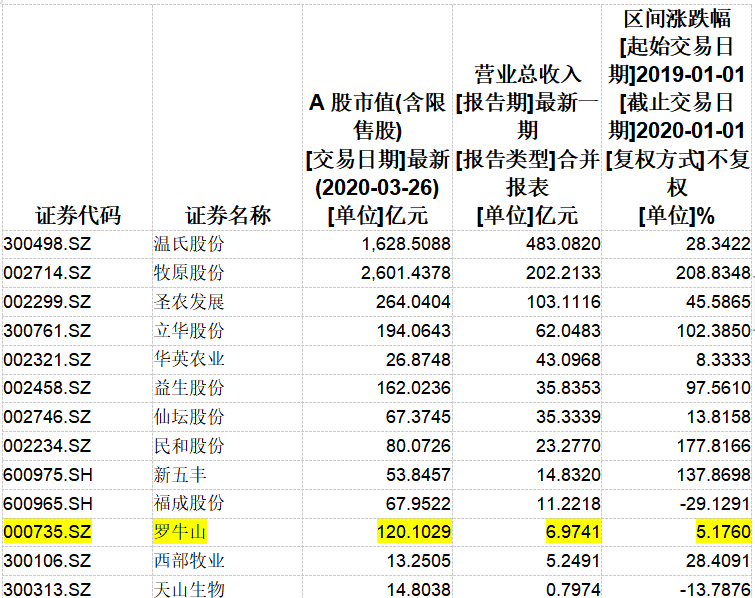The height and width of the screenshot is (598, 755).
Task: Select cell 67.3745
Action: tap(378, 417)
